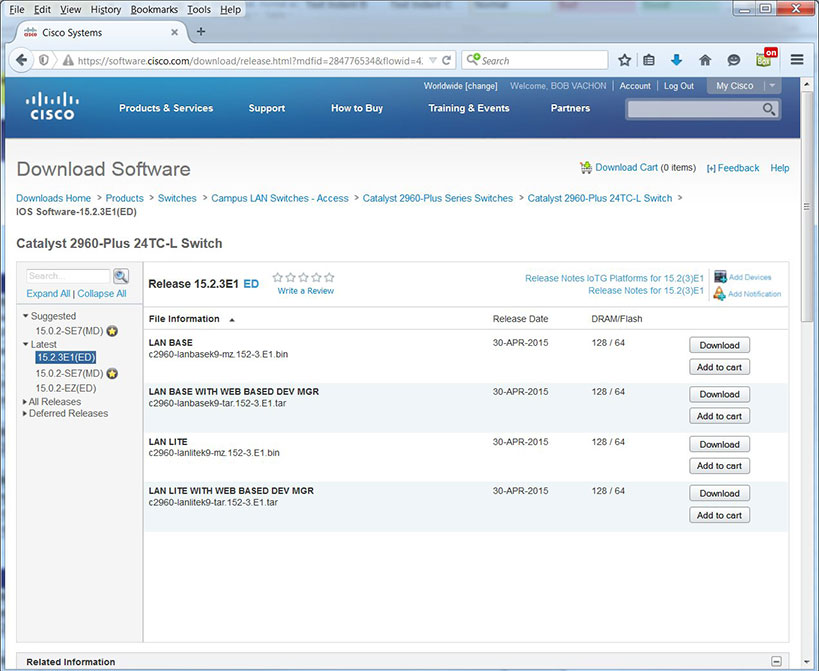
Task: Click the Add Notification bell icon
Action: click(720, 294)
